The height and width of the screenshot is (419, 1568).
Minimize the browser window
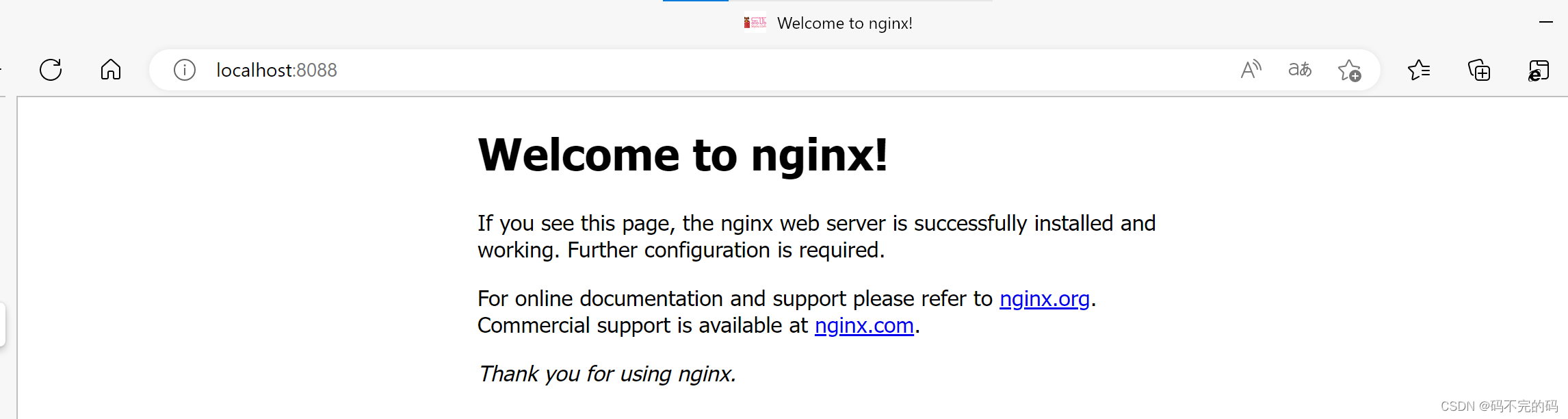[1546, 23]
